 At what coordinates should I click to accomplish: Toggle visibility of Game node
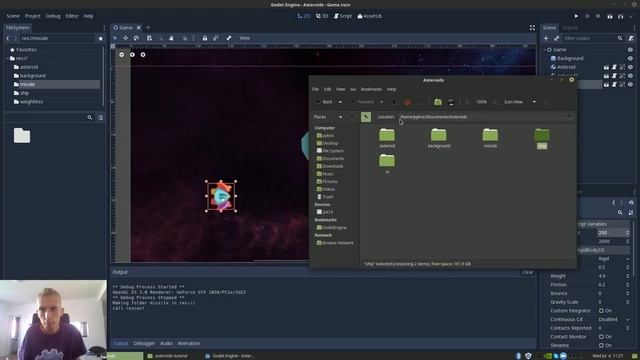630,49
